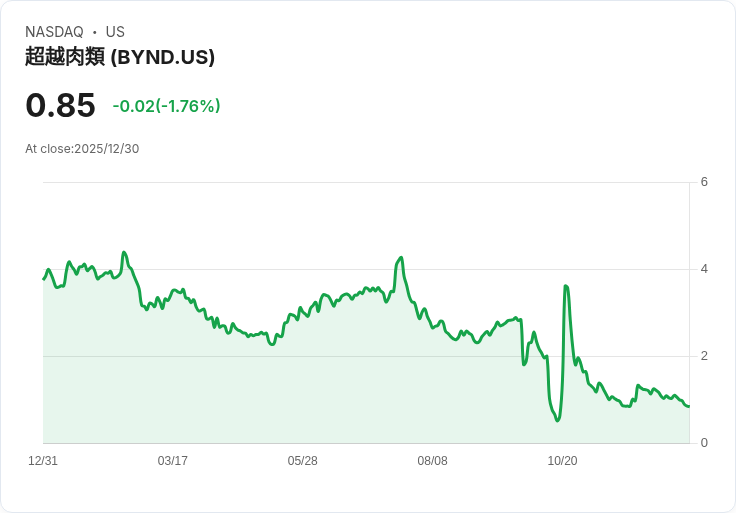The width and height of the screenshot is (736, 513).
Task: Click the 03/17 date label on x-axis
Action: 173,461
